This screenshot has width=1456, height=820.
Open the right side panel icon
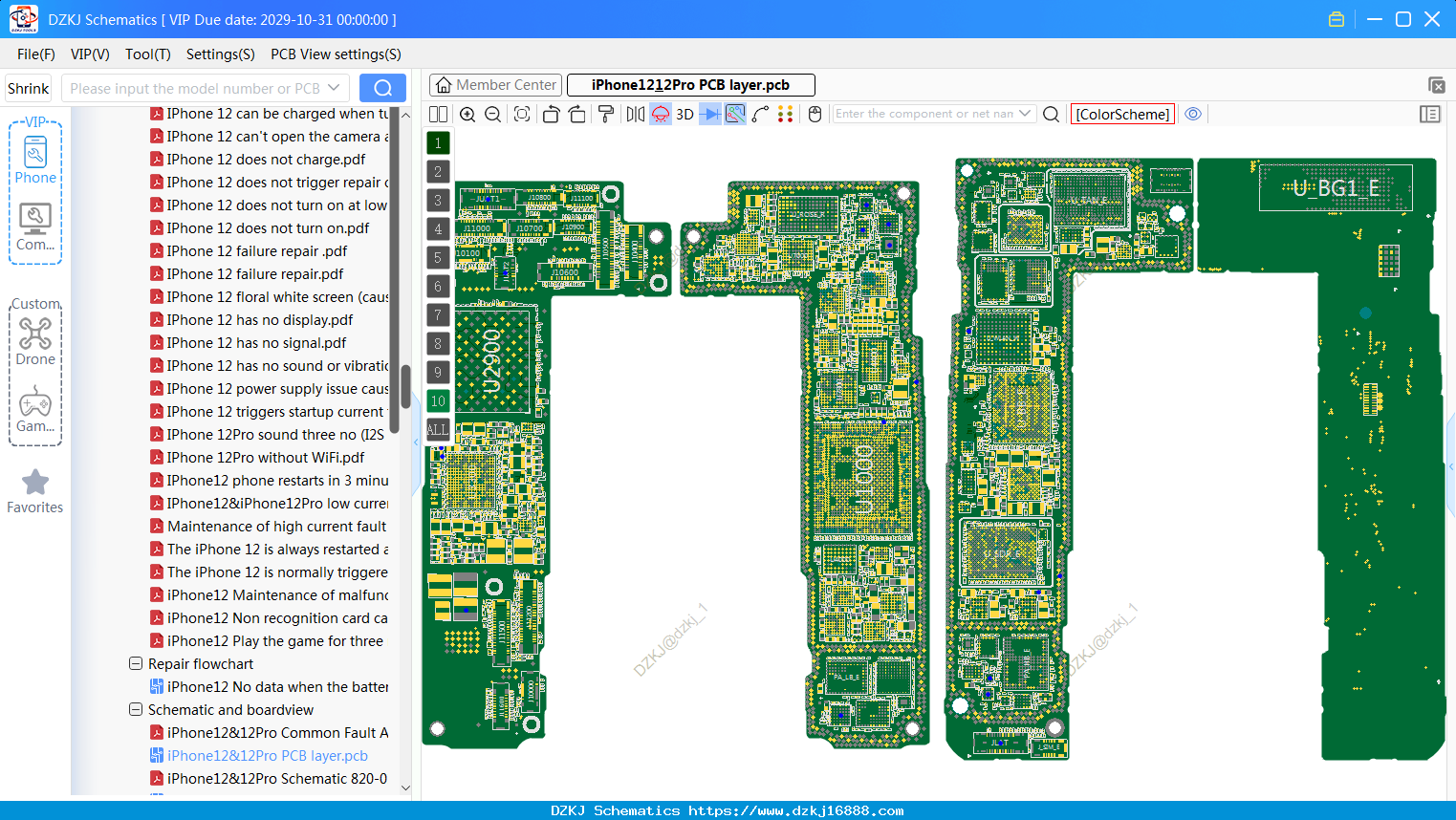point(1430,114)
